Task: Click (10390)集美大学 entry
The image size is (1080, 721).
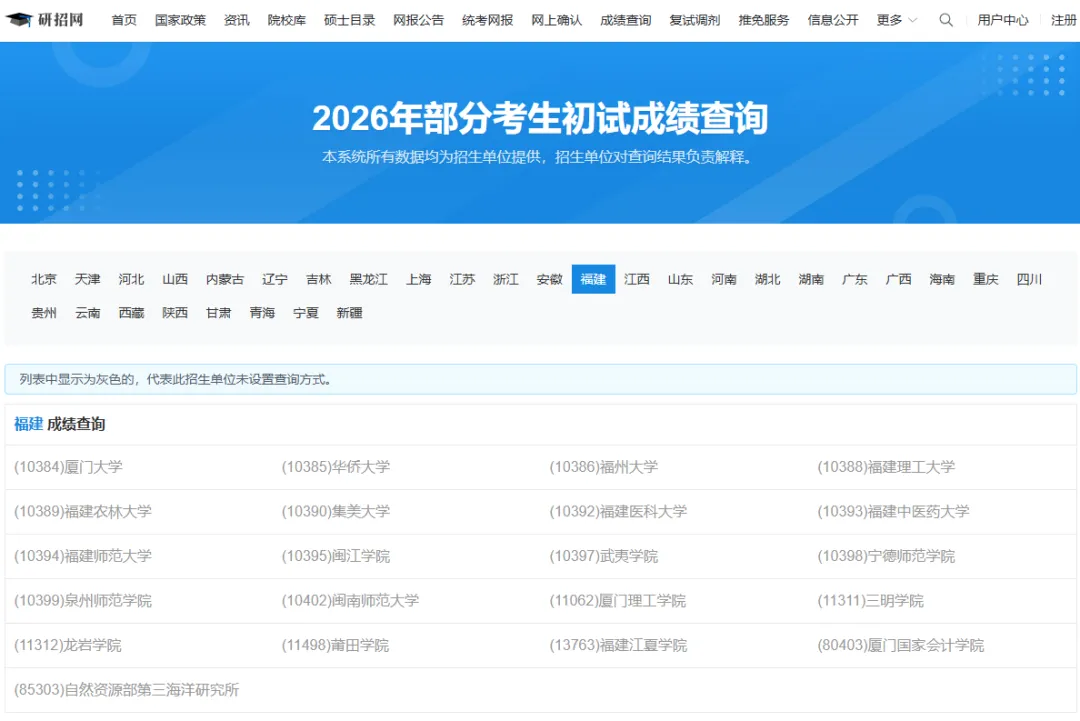Action: click(336, 512)
